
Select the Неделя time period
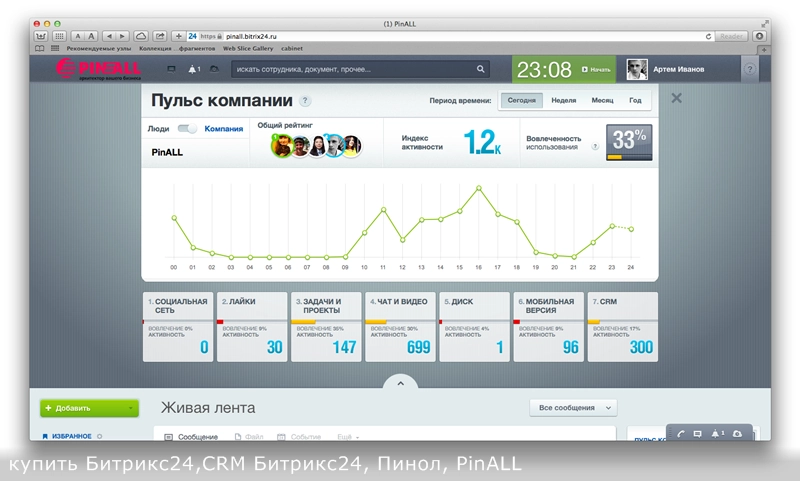[x=563, y=100]
